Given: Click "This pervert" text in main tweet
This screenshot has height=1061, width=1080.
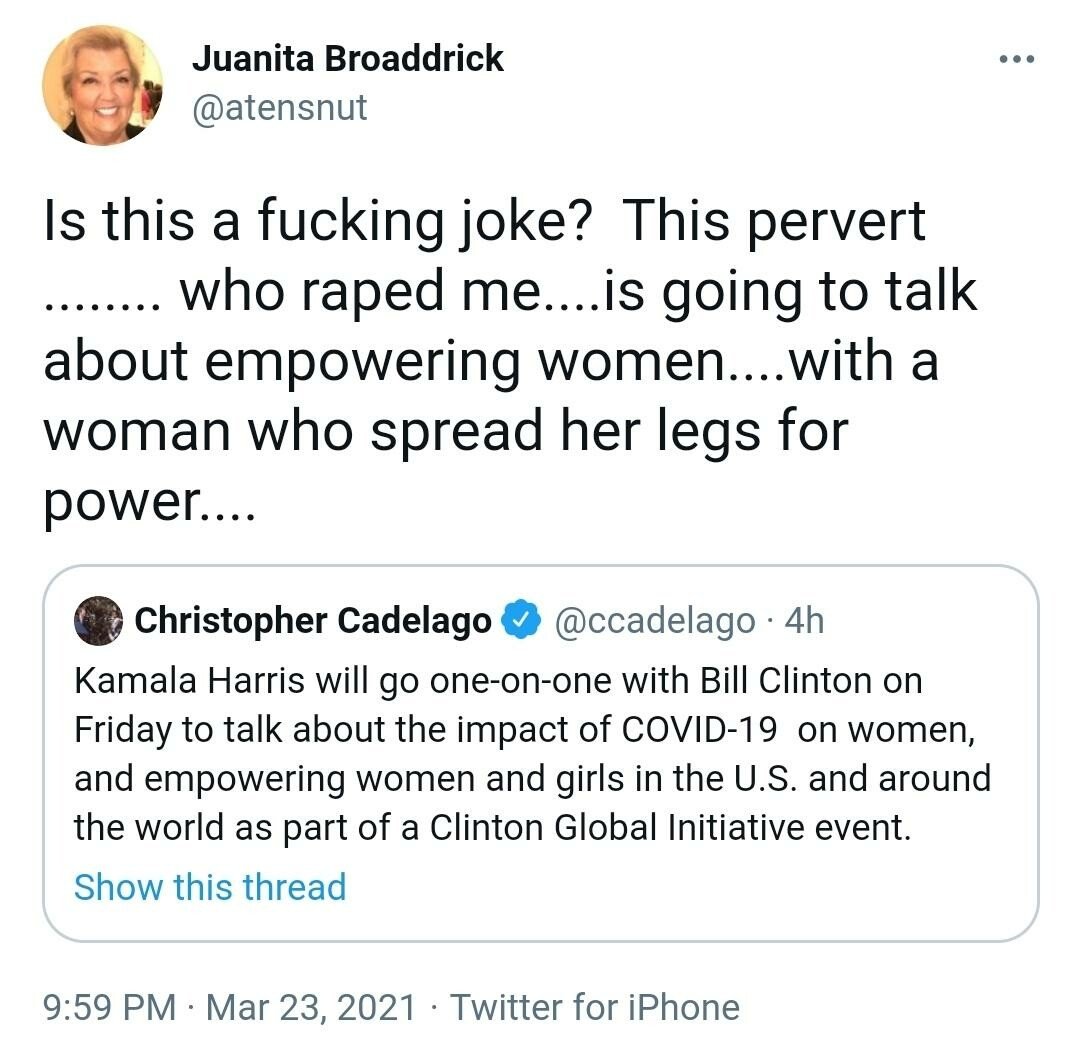Looking at the screenshot, I should (x=773, y=222).
